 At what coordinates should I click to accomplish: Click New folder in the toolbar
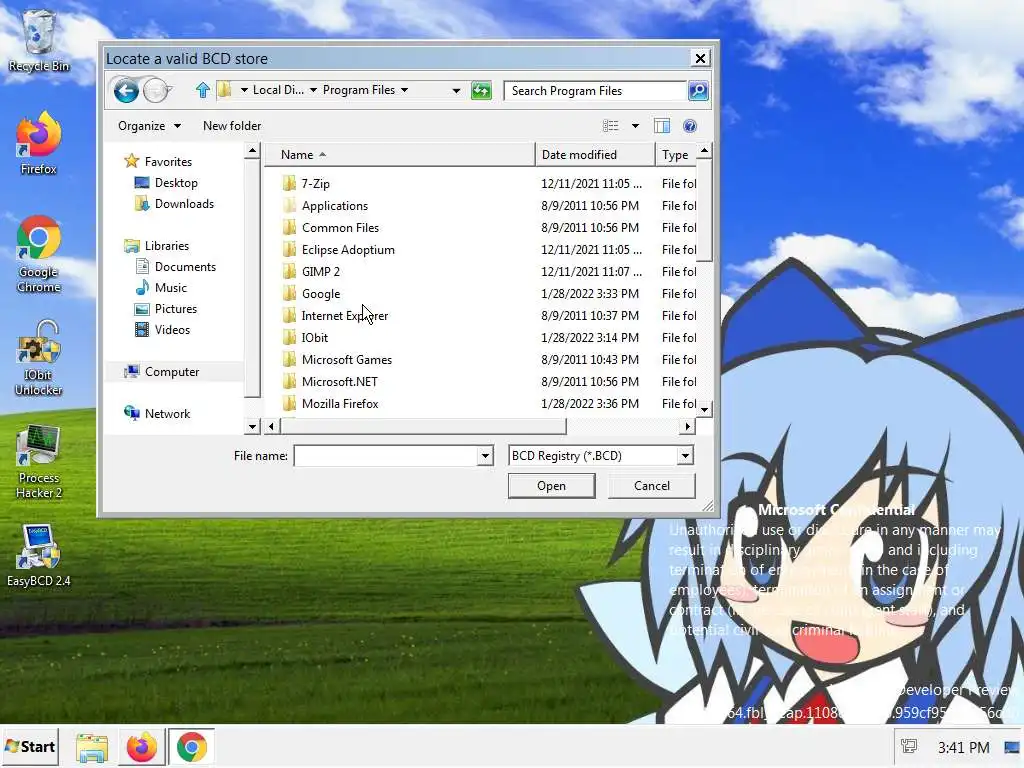tap(232, 125)
